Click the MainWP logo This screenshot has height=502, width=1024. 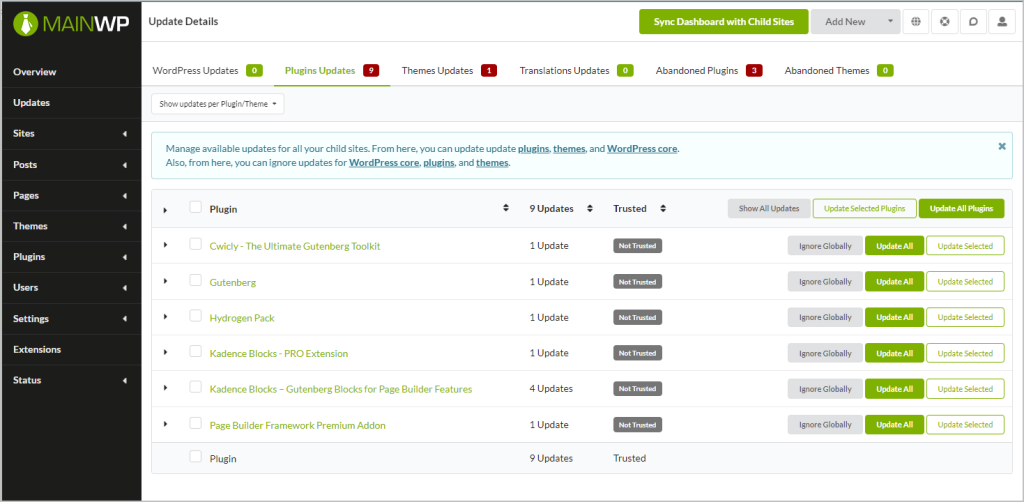pos(70,22)
